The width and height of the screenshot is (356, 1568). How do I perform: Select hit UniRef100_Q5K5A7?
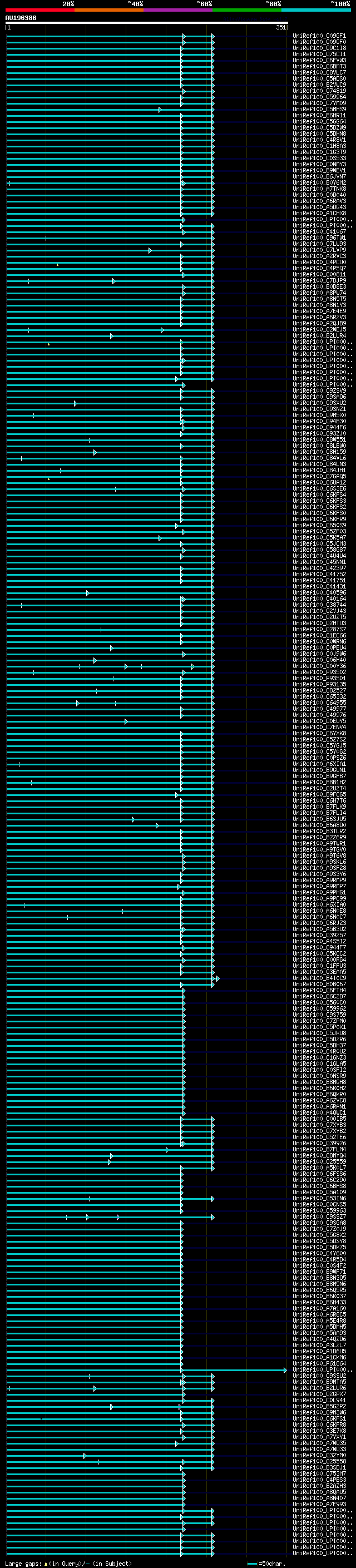tap(319, 537)
